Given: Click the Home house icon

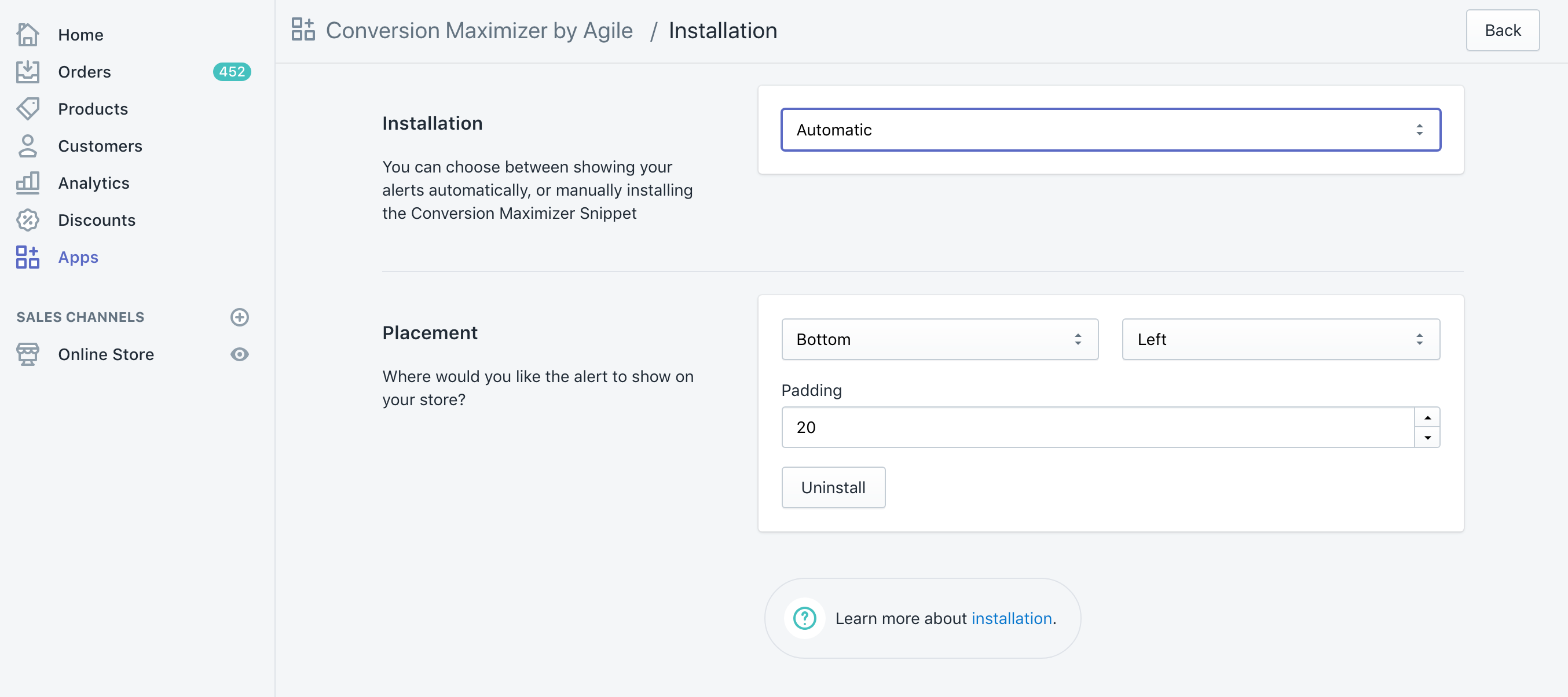Looking at the screenshot, I should point(27,35).
